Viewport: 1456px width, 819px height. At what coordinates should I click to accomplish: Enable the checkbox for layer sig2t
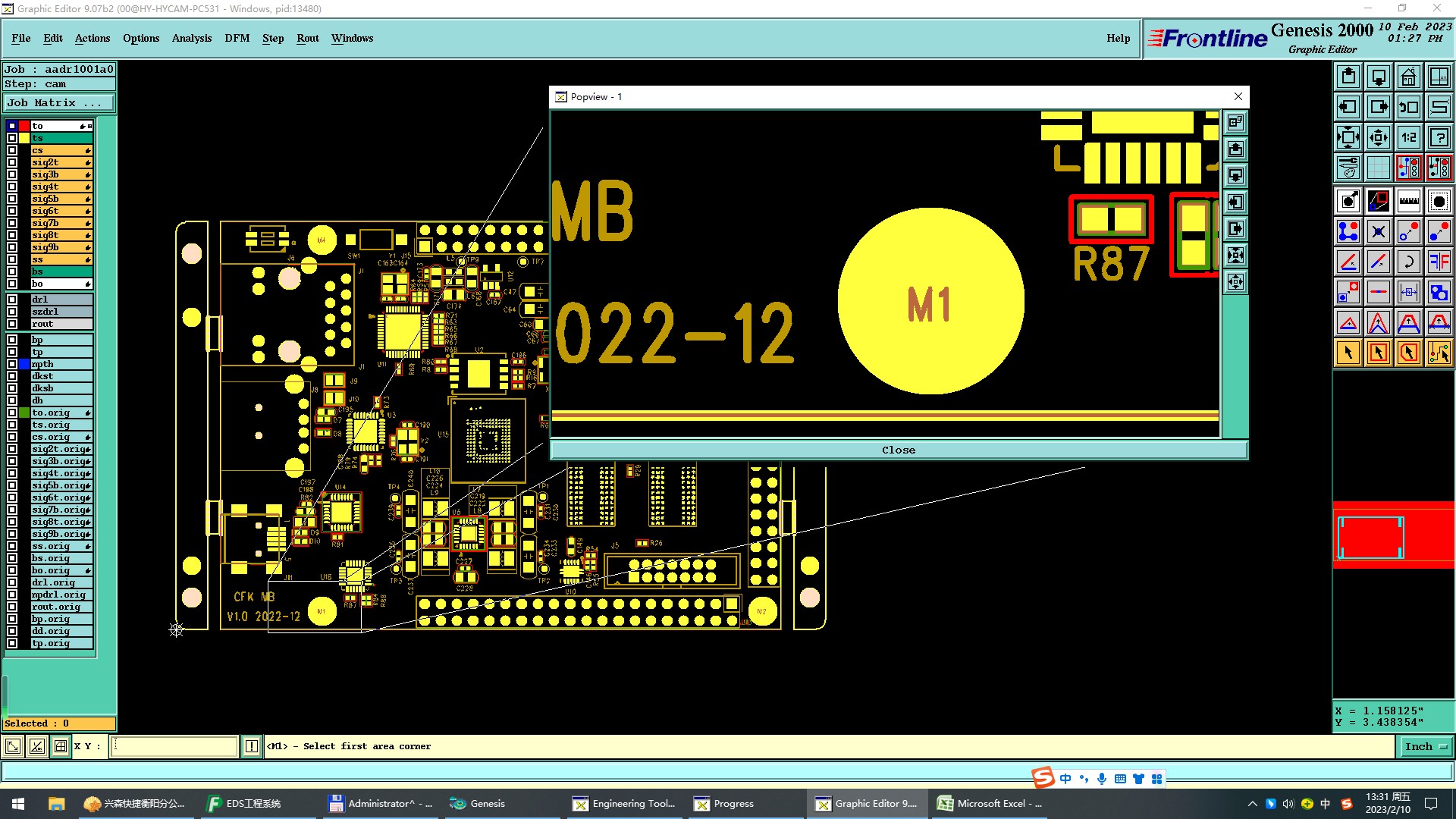[x=12, y=162]
